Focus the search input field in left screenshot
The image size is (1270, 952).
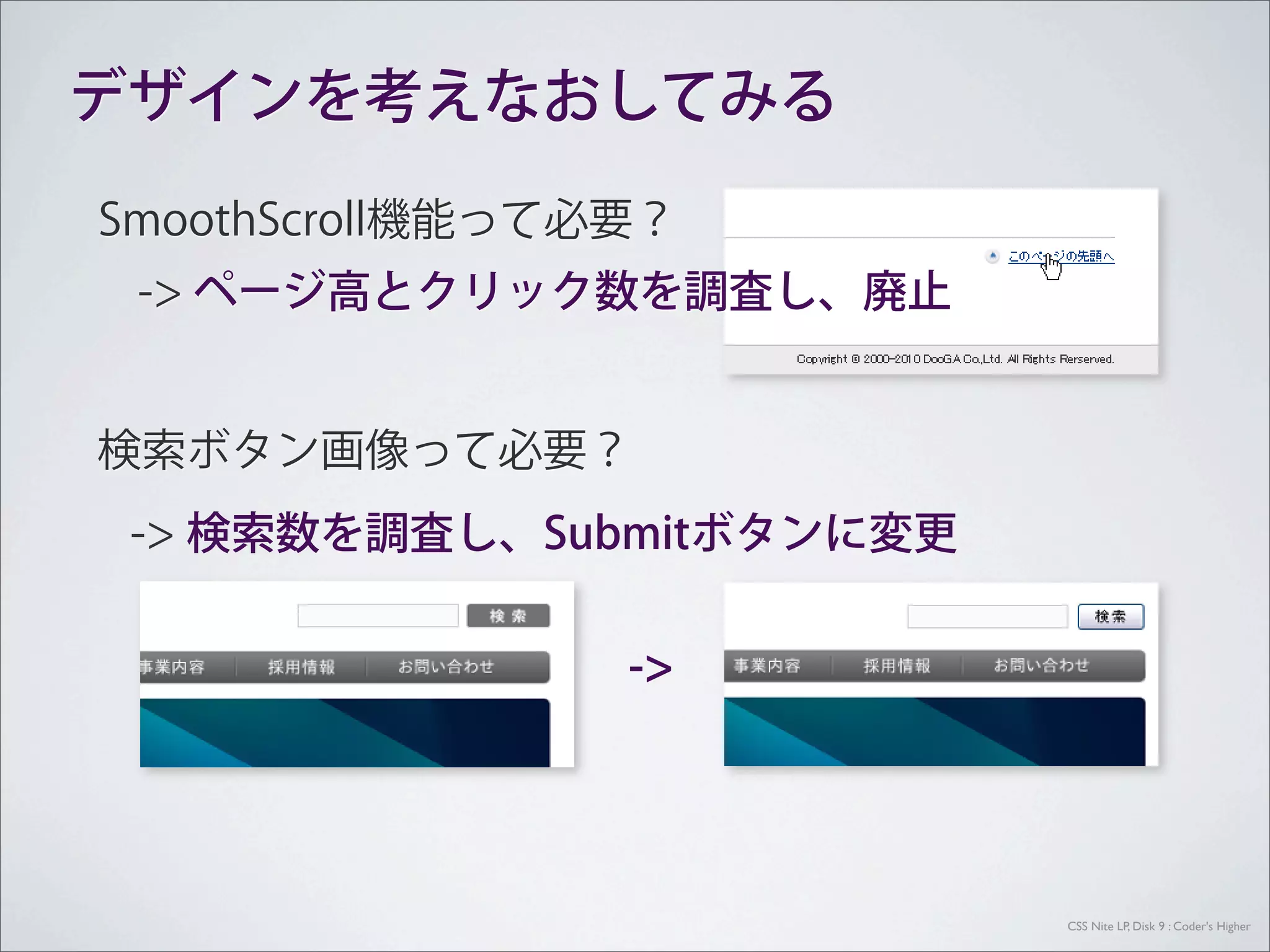pyautogui.click(x=378, y=615)
